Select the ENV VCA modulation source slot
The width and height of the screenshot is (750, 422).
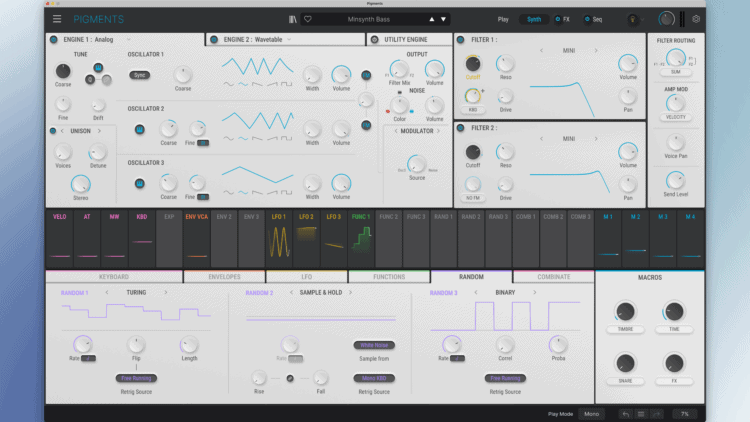point(197,238)
